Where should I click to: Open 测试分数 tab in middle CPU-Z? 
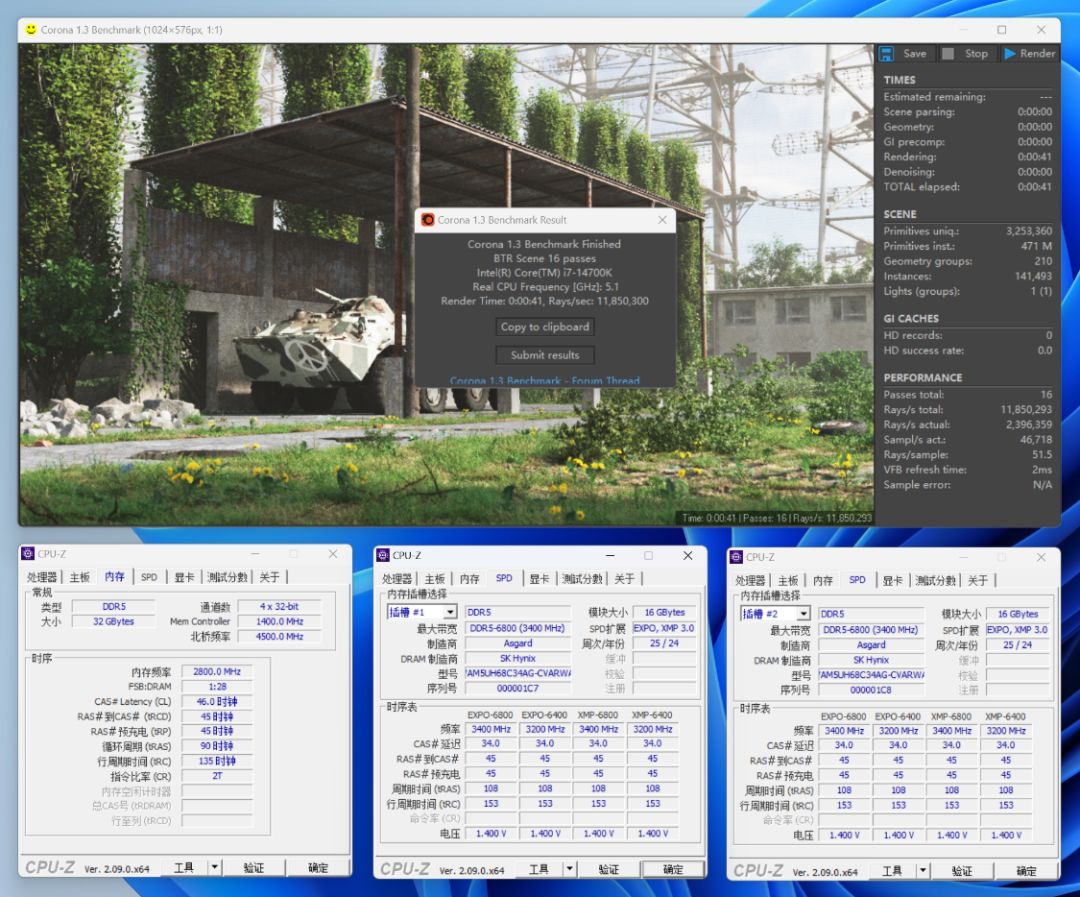(582, 579)
